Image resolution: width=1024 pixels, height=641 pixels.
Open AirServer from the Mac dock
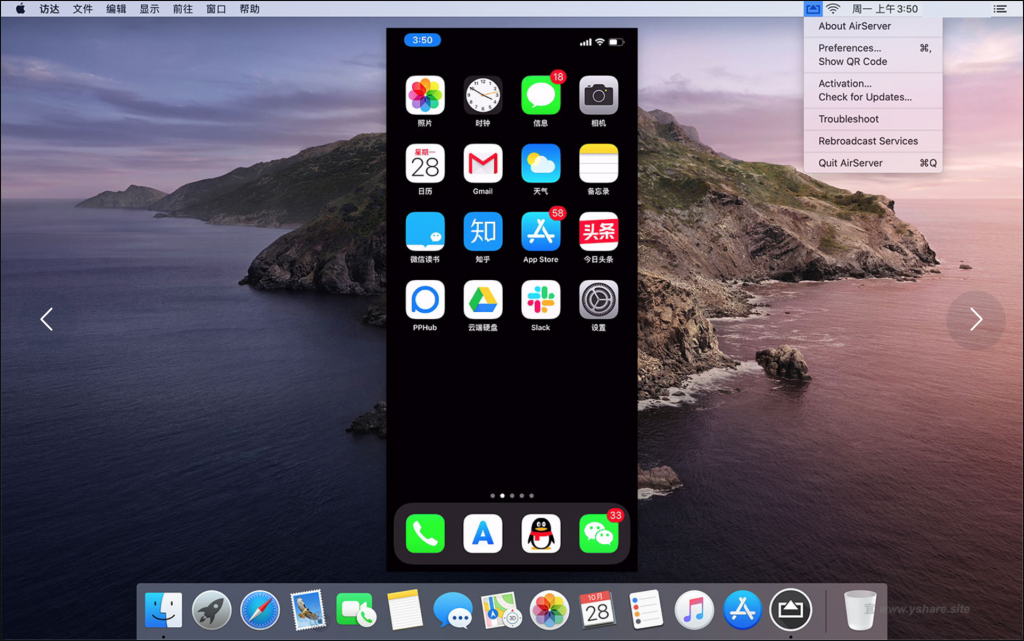click(790, 610)
